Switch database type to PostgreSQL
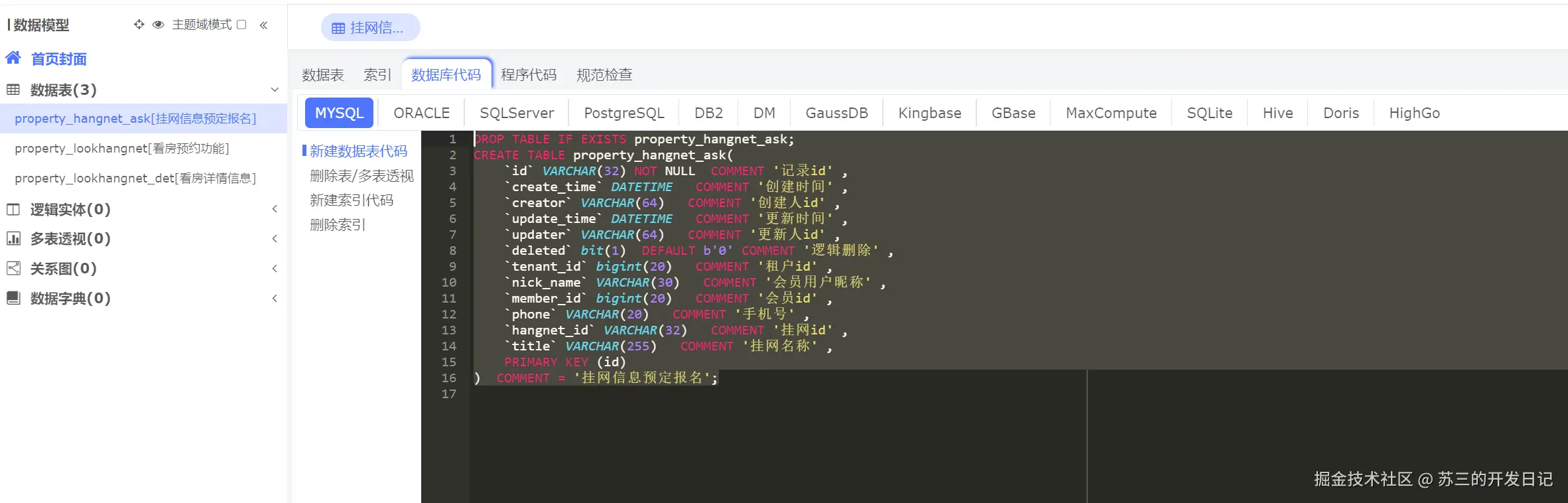Screen dimensions: 1568x503 [624, 113]
